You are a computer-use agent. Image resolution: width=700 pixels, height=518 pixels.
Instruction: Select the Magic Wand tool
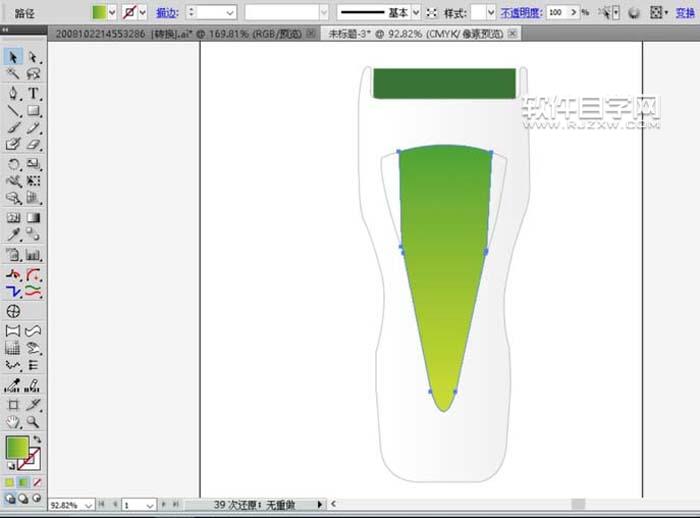pos(13,74)
